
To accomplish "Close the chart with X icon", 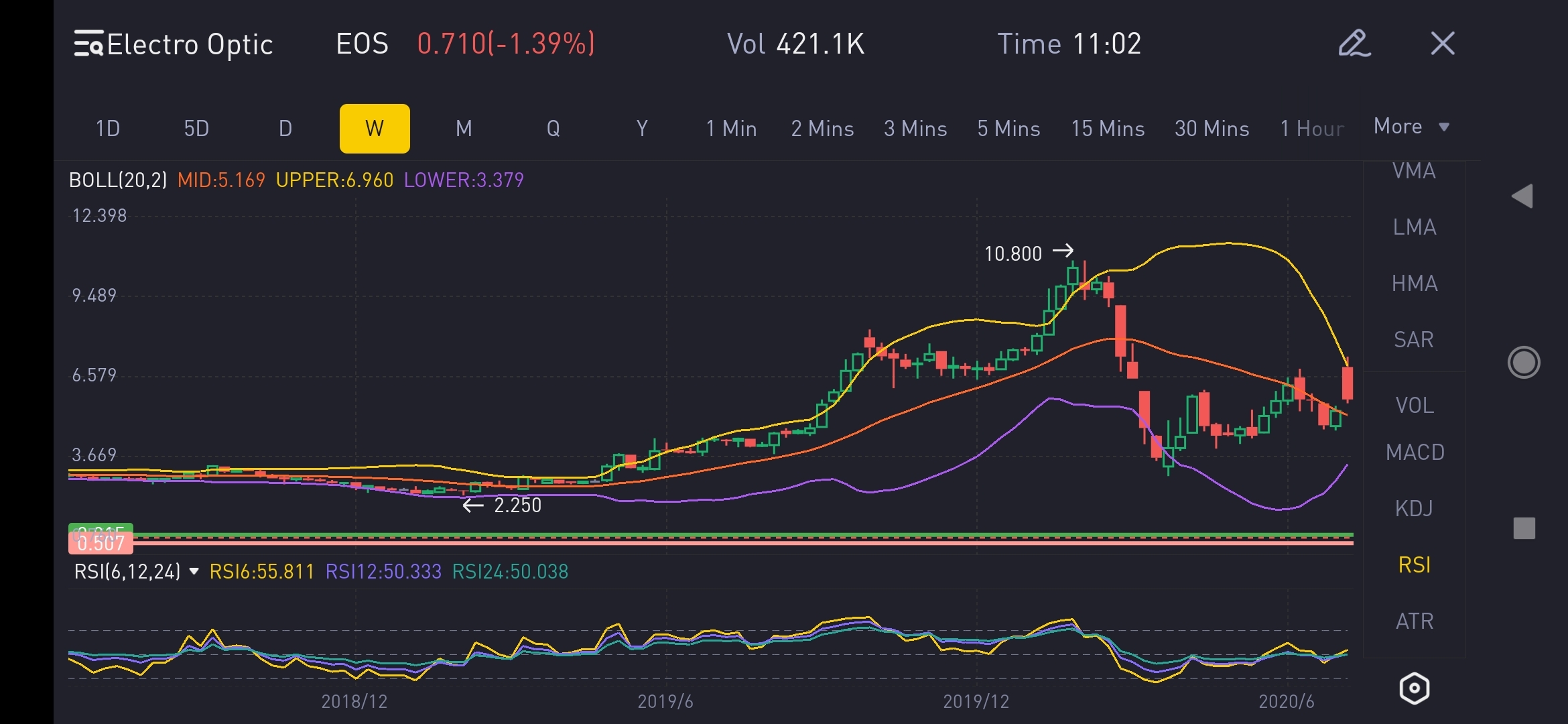I will coord(1442,44).
